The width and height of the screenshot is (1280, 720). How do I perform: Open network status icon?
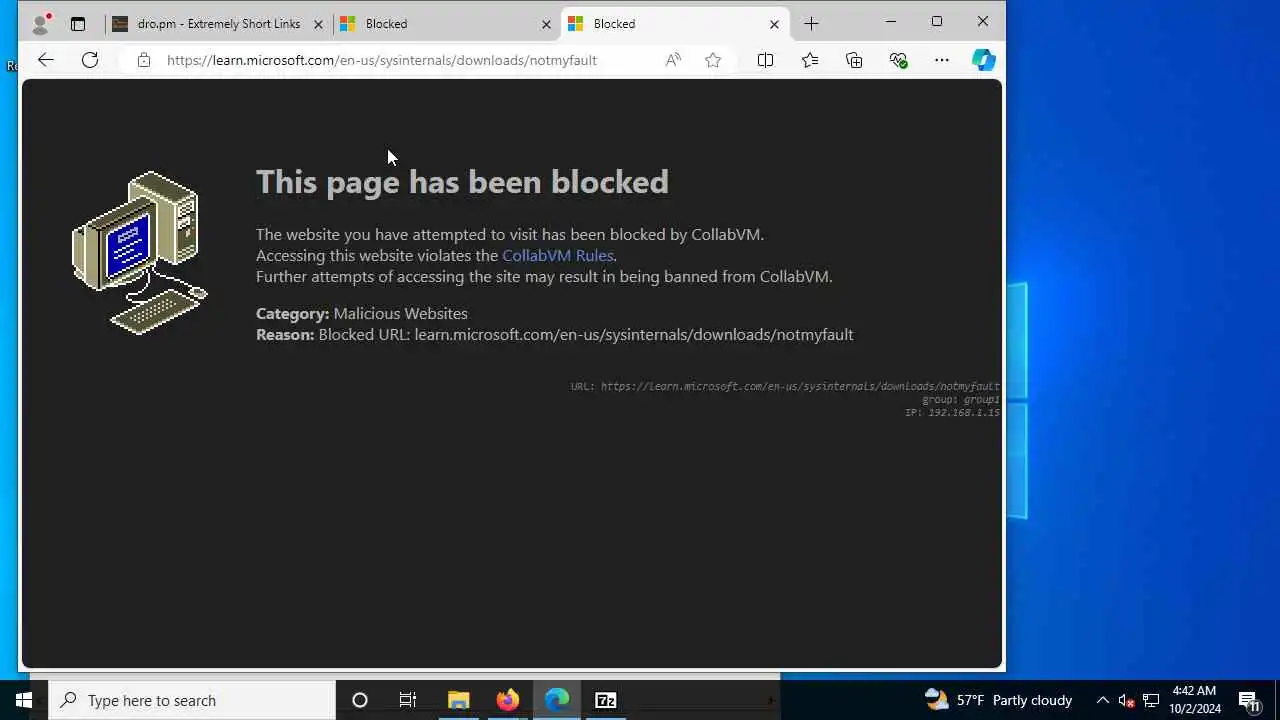(1151, 700)
